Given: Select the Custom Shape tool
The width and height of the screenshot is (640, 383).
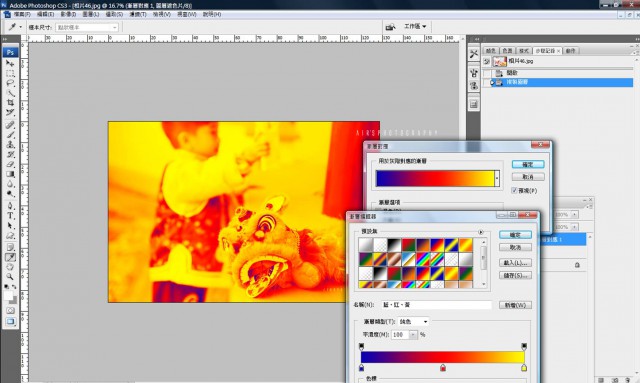Looking at the screenshot, I should tap(10, 235).
